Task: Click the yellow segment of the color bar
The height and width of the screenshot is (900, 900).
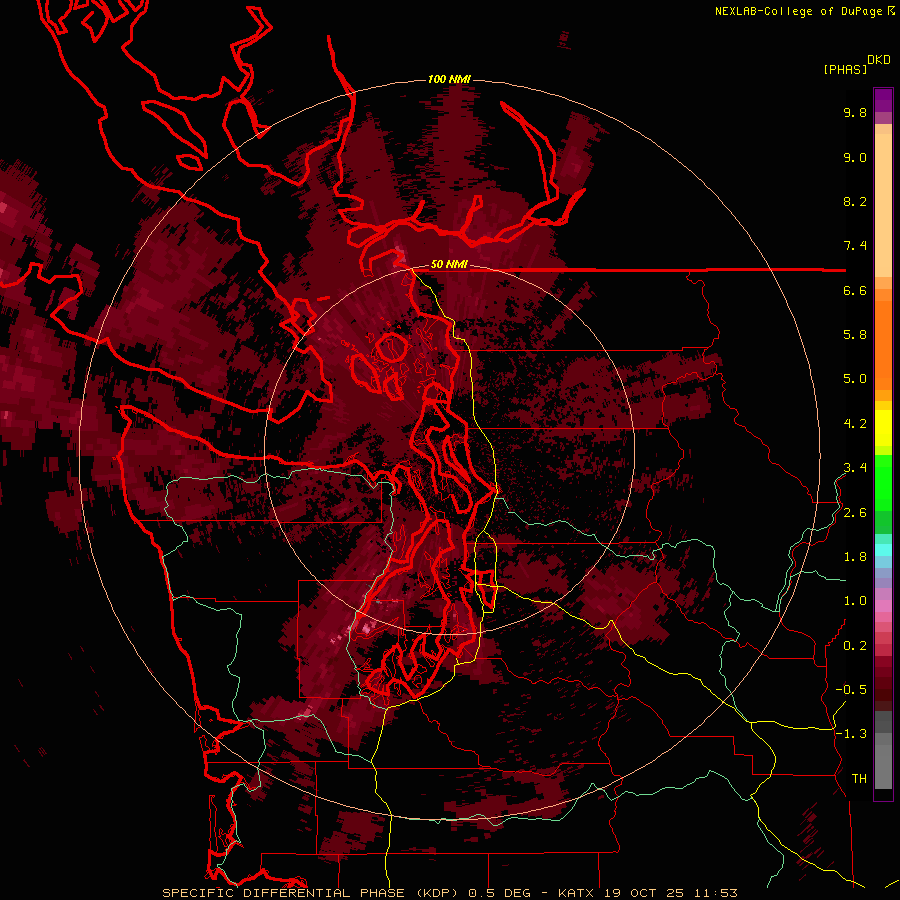Action: (x=883, y=428)
